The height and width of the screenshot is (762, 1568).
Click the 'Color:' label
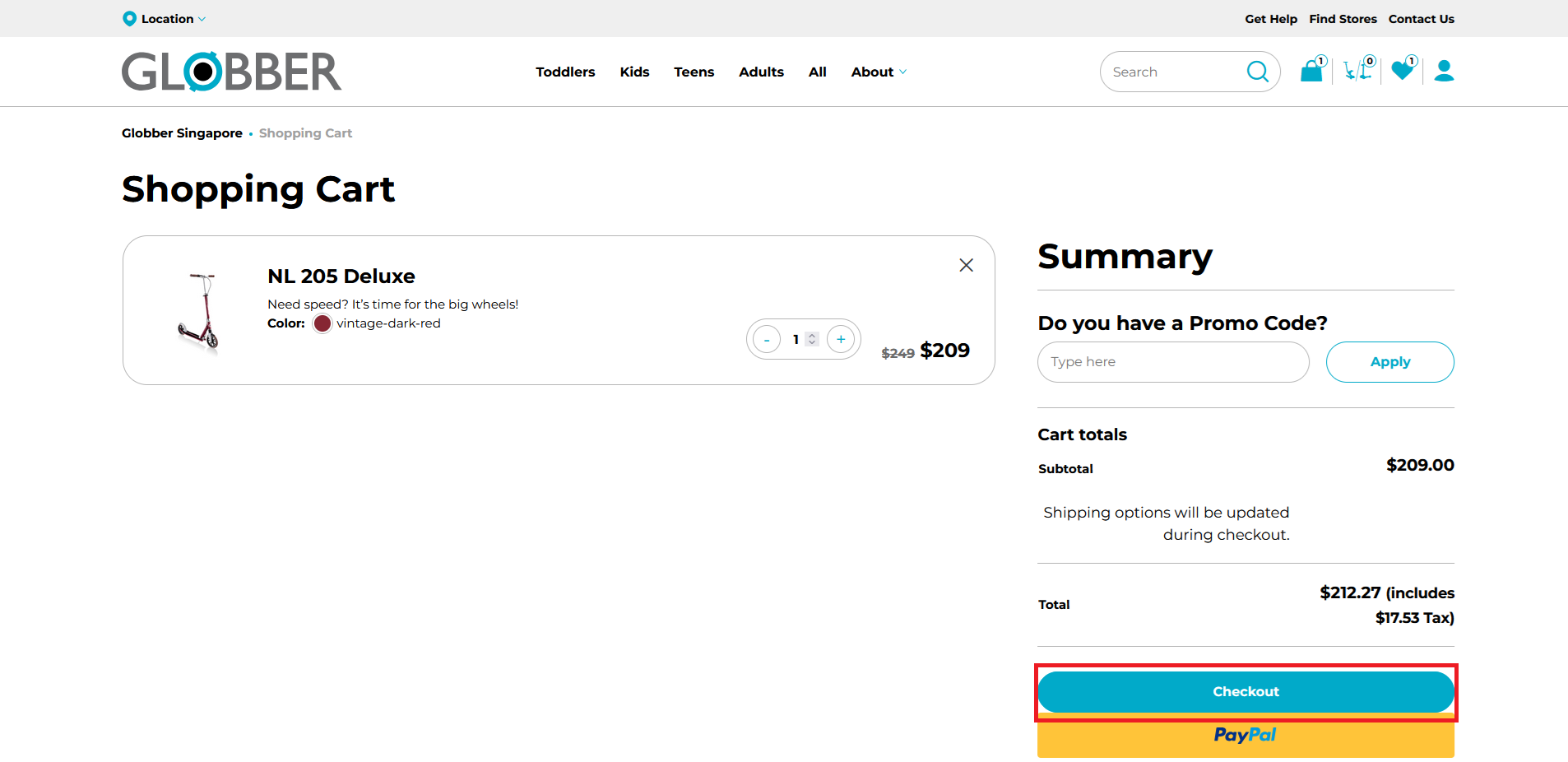[x=286, y=323]
